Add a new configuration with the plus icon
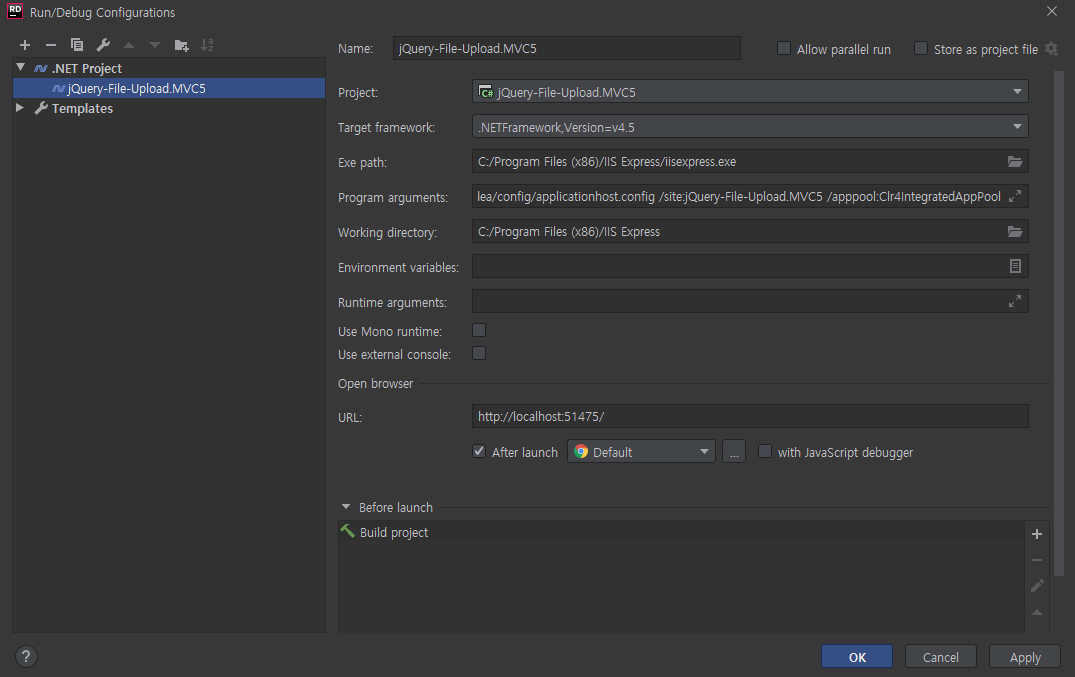 click(x=25, y=45)
